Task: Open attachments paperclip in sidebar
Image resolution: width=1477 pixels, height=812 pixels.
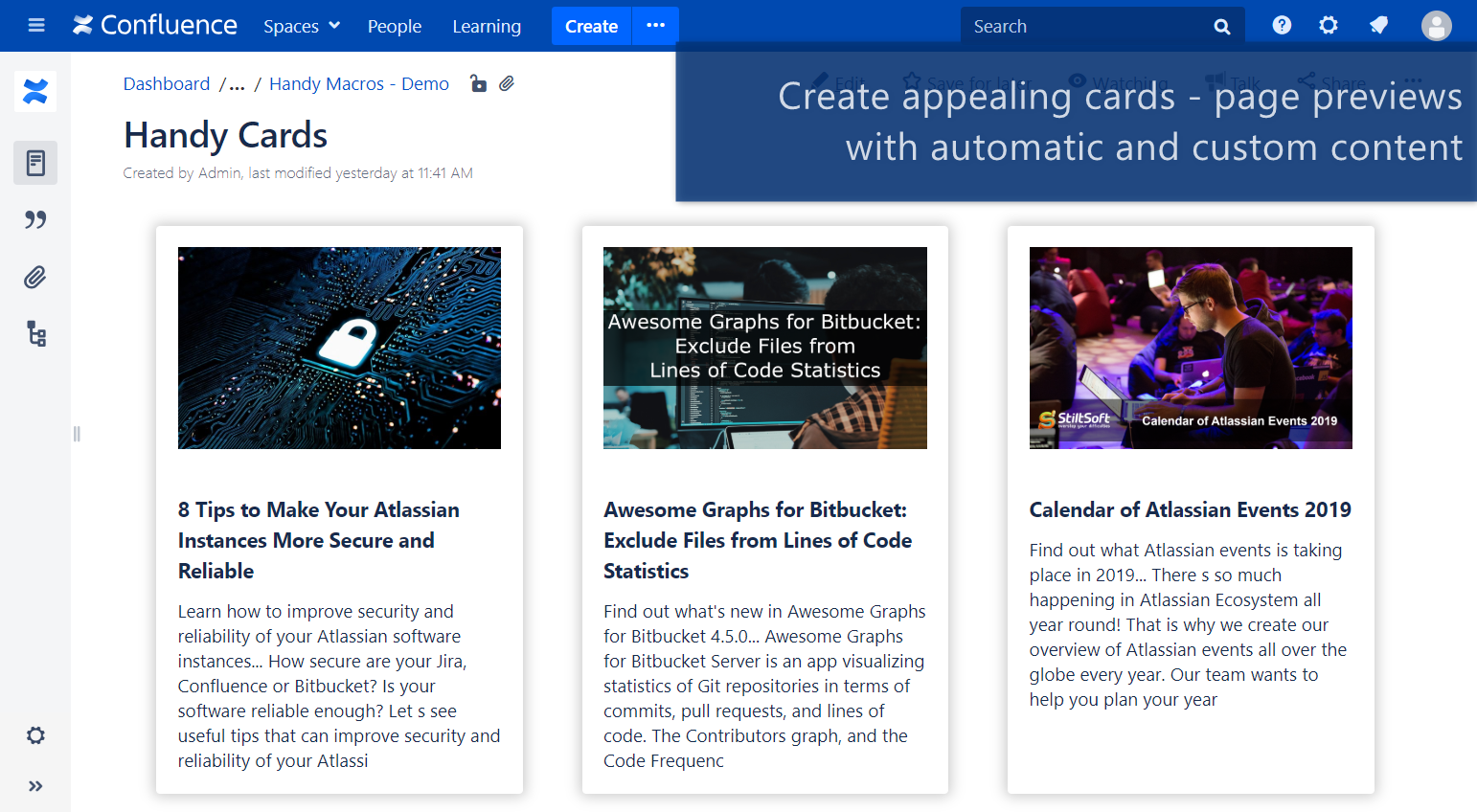Action: tap(35, 278)
